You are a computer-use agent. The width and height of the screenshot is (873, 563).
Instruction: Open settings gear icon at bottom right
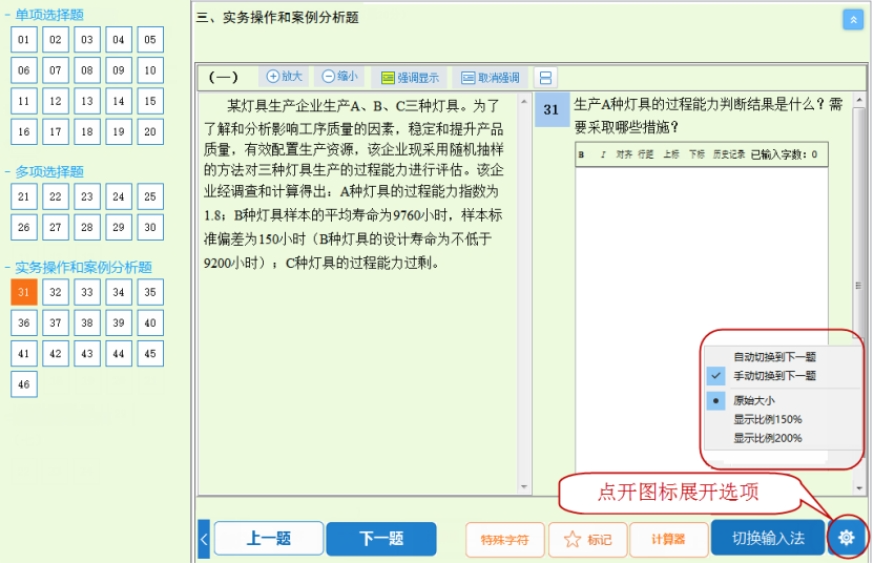point(846,537)
